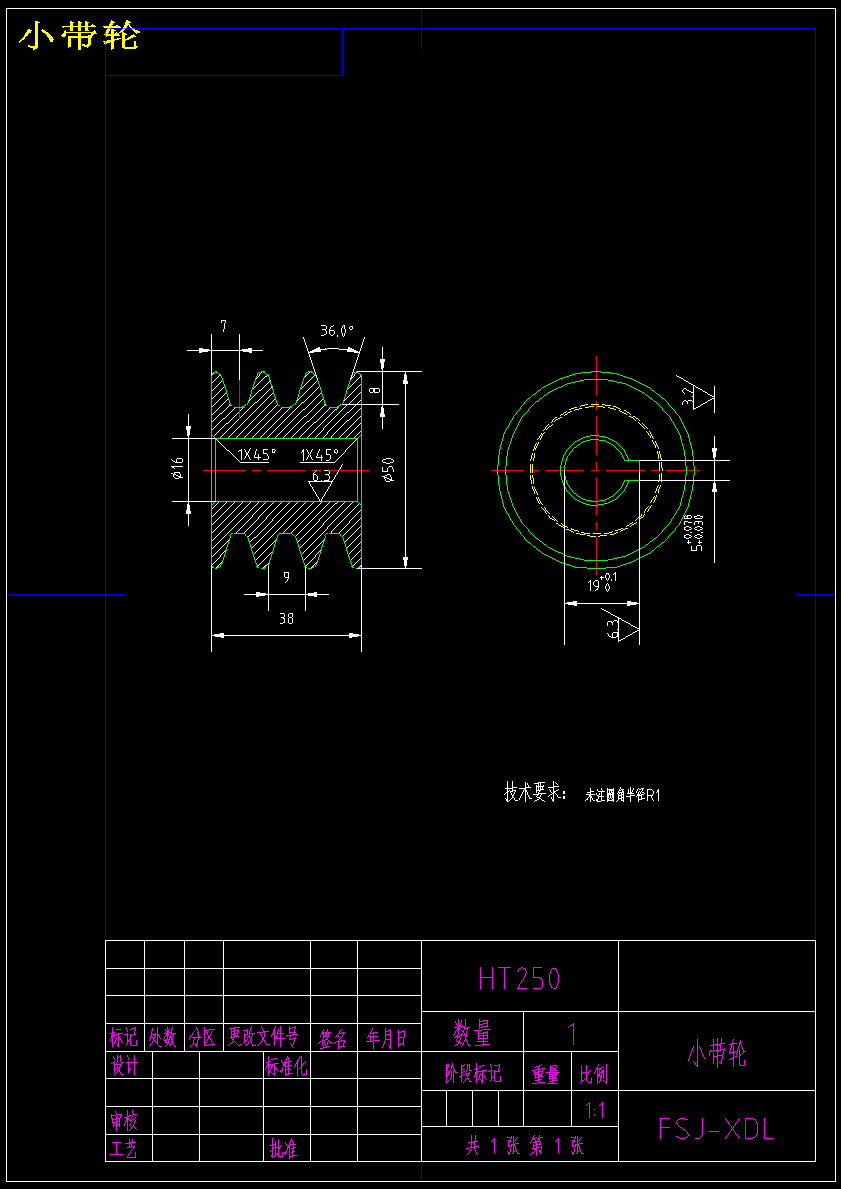Click the 标准化 label
Screen dimensions: 841x1189
[286, 1067]
